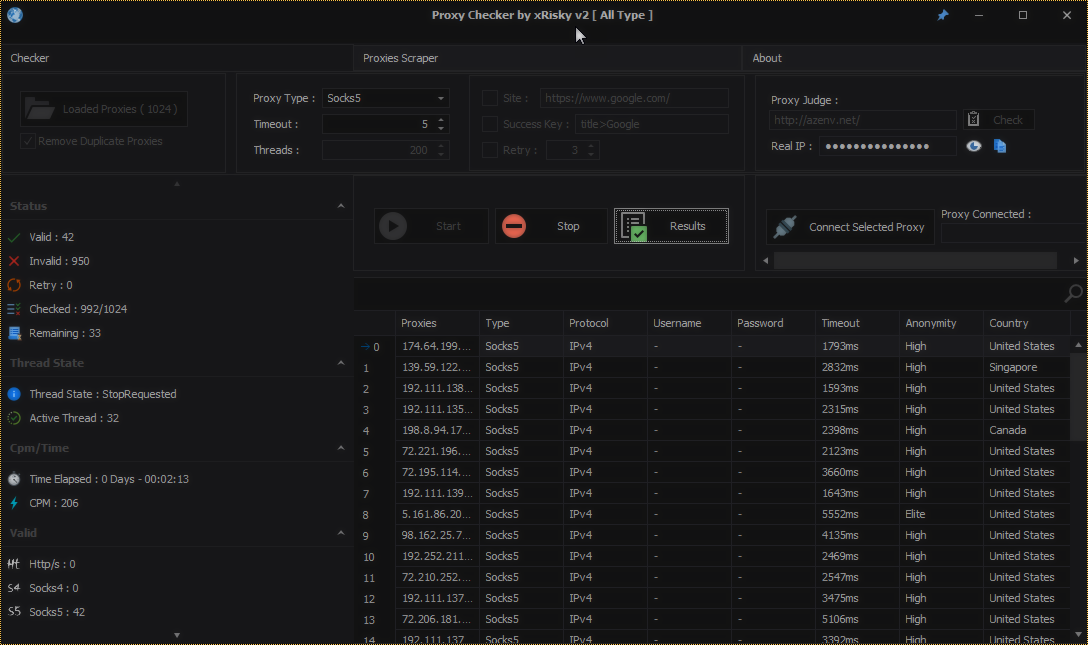This screenshot has width=1088, height=645.
Task: Click the Checked list icon
Action: pos(14,309)
